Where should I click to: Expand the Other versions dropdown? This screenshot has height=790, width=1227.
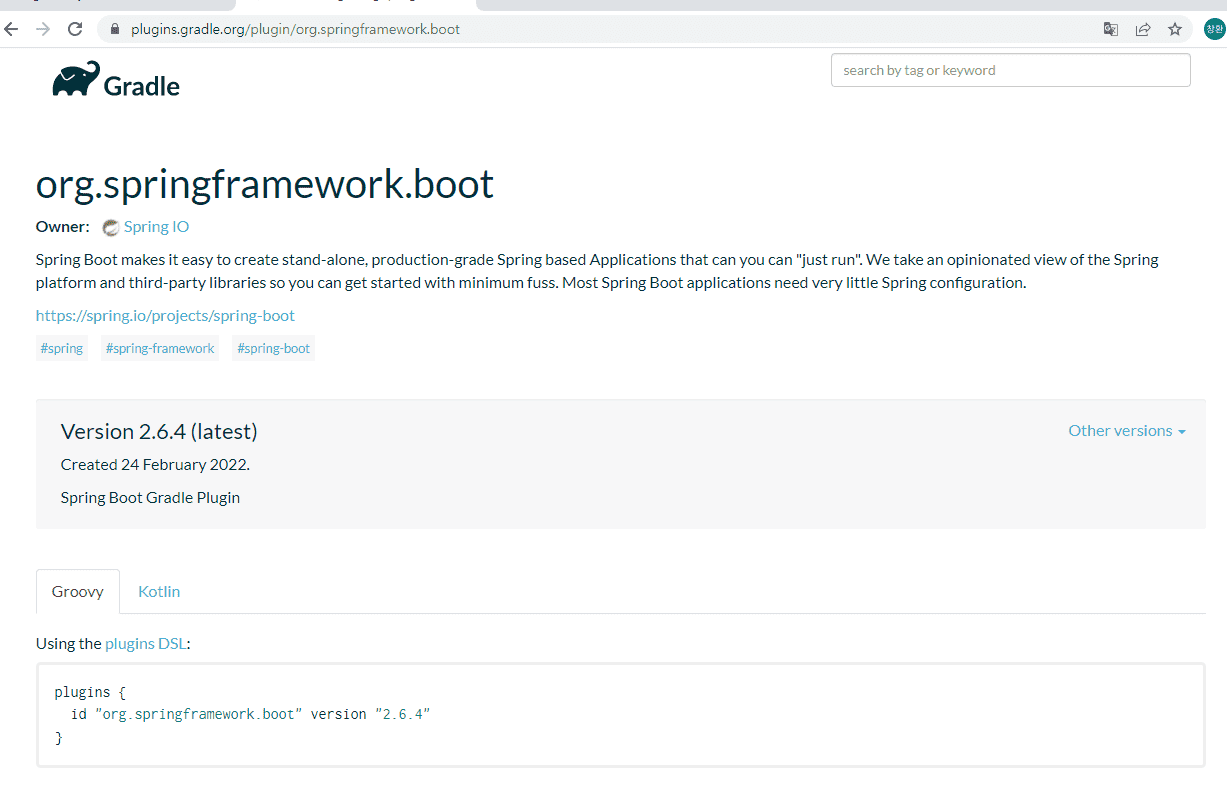tap(1126, 431)
